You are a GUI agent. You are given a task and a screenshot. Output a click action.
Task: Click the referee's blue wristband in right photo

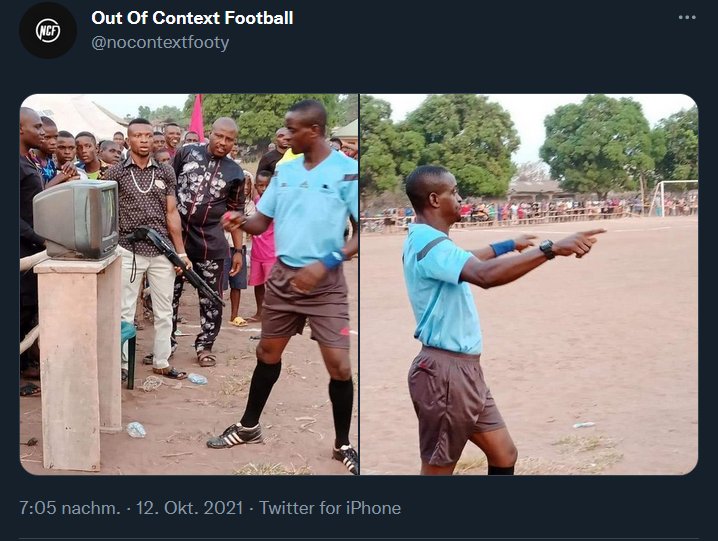click(x=503, y=247)
